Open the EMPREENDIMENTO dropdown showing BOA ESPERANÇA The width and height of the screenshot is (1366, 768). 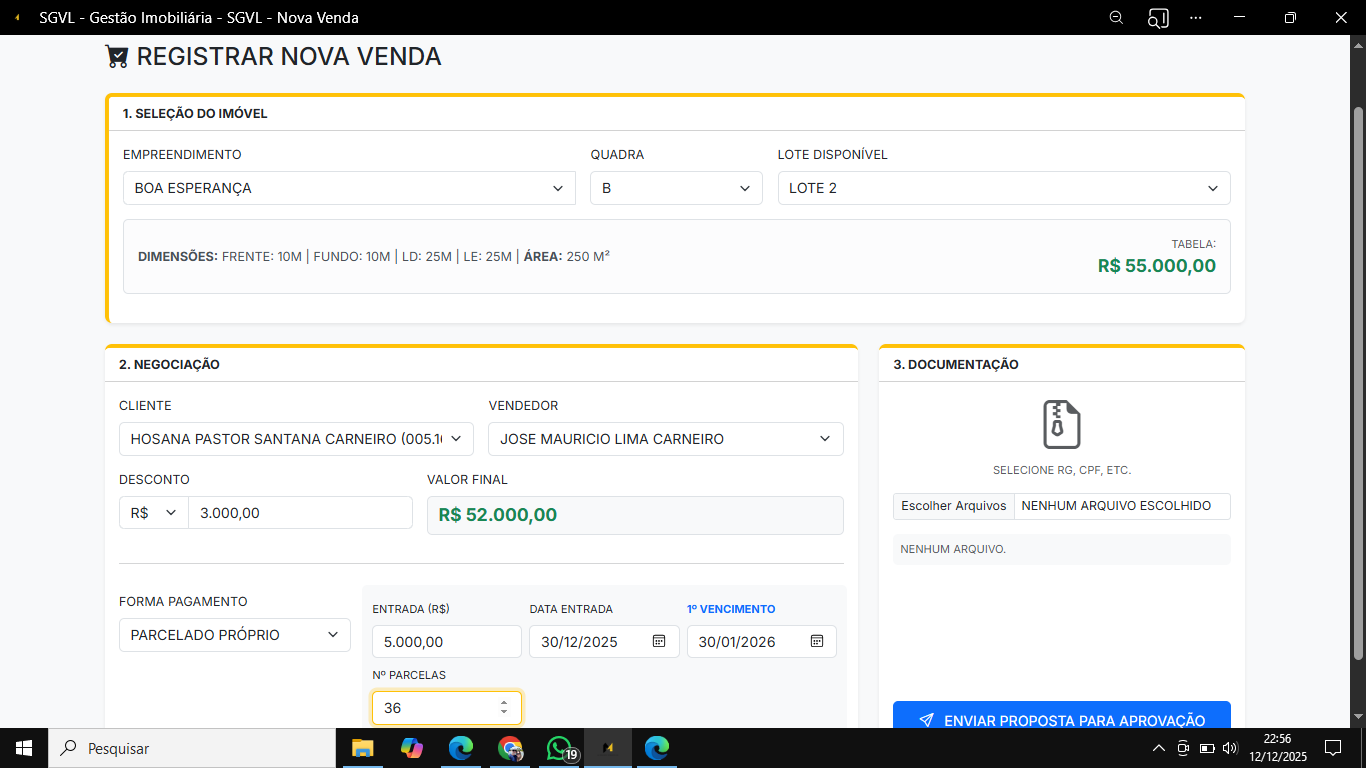[x=557, y=188]
